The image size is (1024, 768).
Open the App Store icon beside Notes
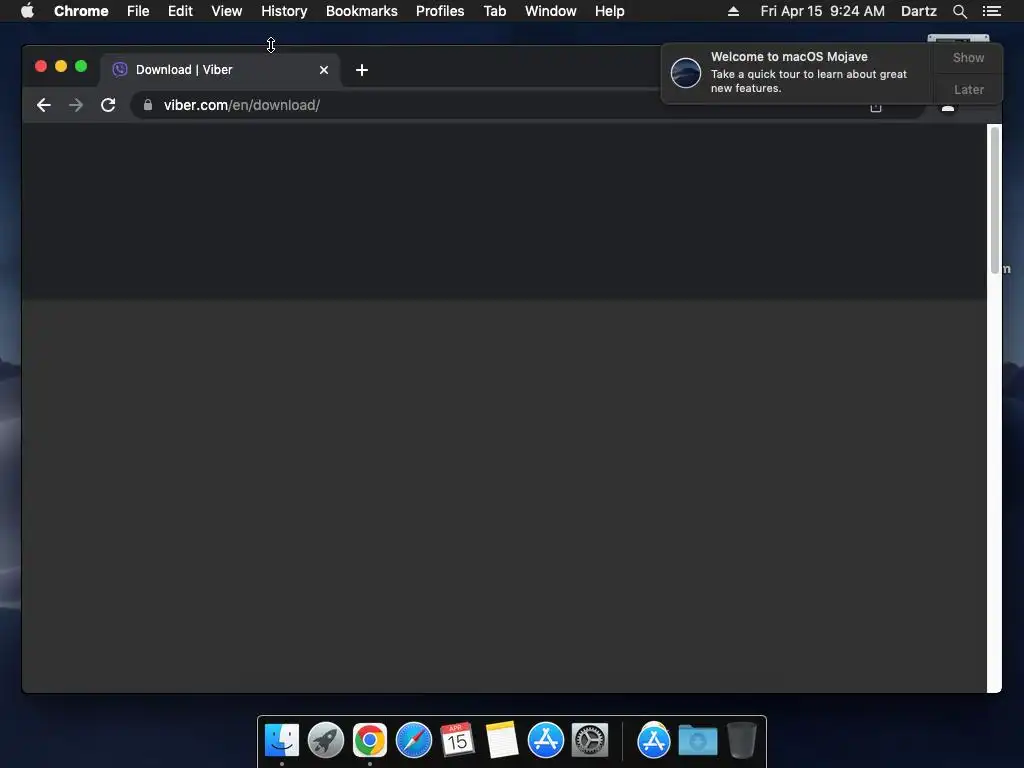[545, 740]
